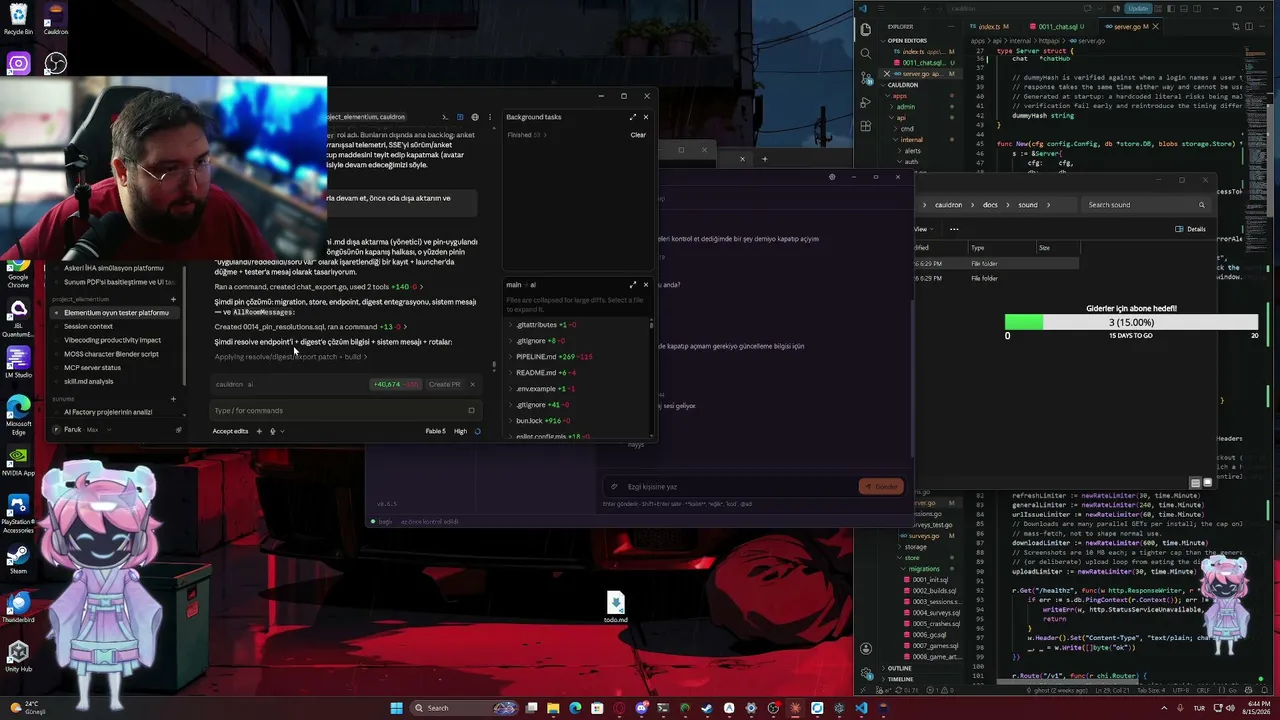Open the 'MCP server status' session
Viewport: 1280px width, 720px height.
pyautogui.click(x=116, y=367)
